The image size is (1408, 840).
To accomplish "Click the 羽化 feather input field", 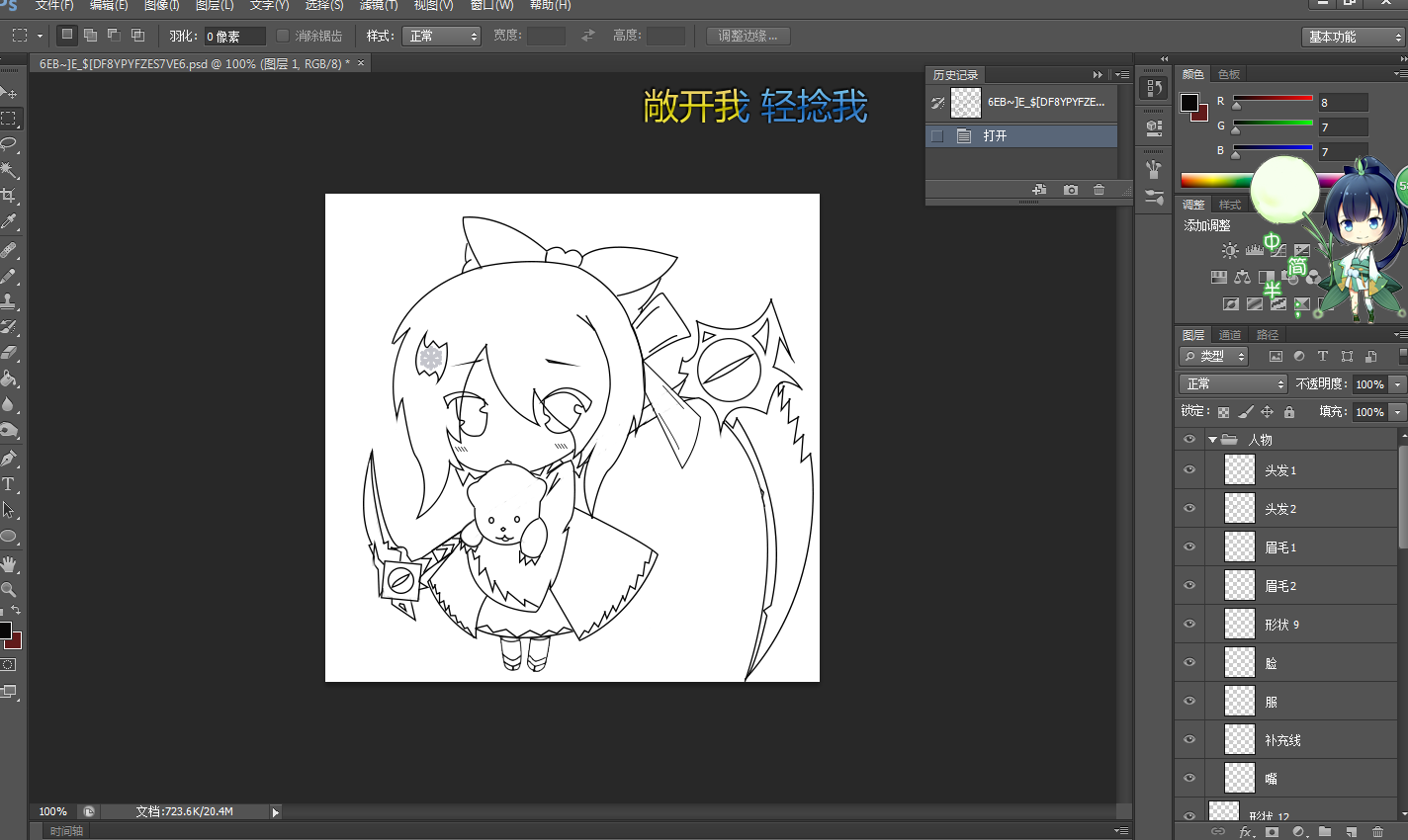I will (x=235, y=37).
